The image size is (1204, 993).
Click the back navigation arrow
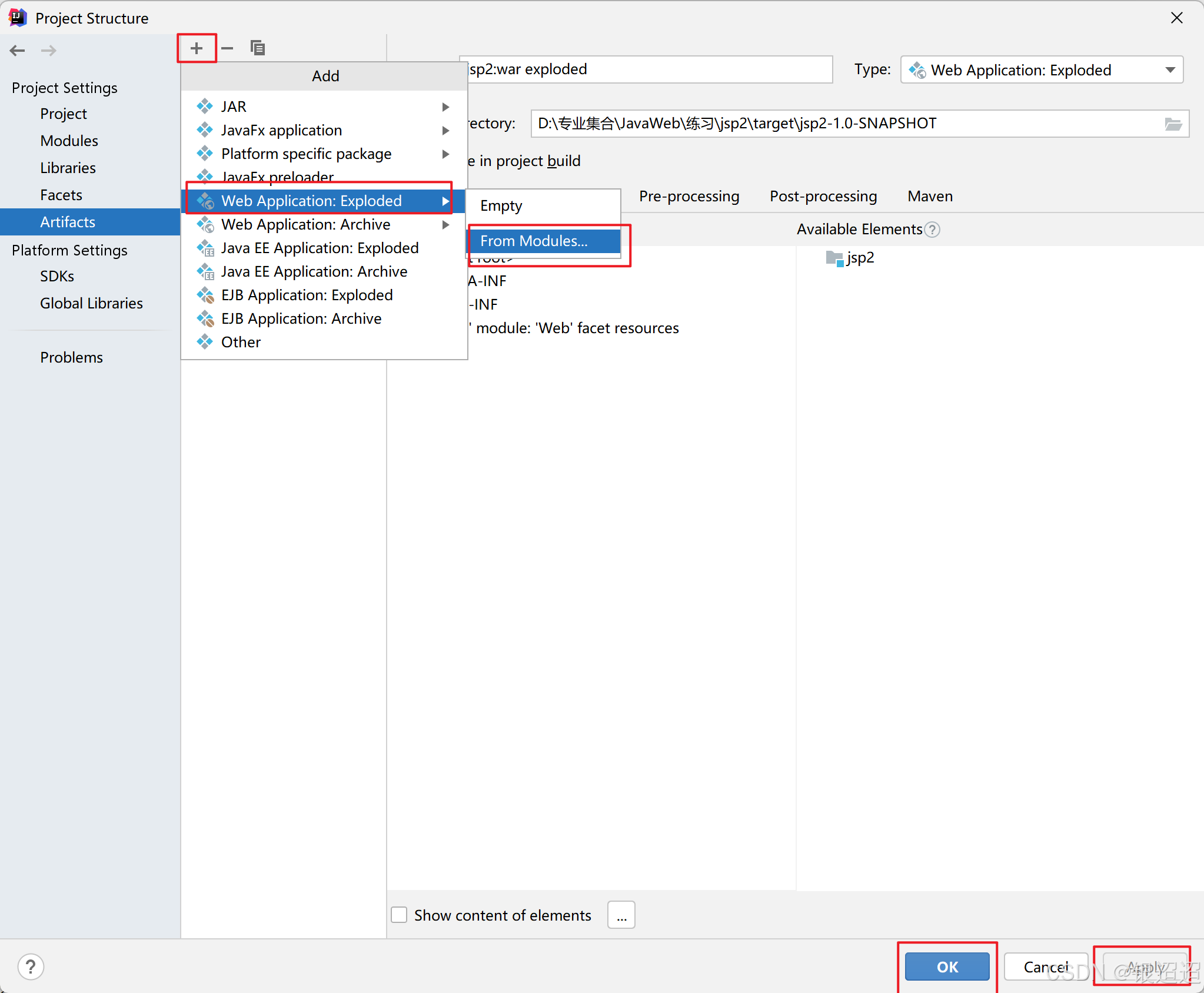pyautogui.click(x=18, y=51)
